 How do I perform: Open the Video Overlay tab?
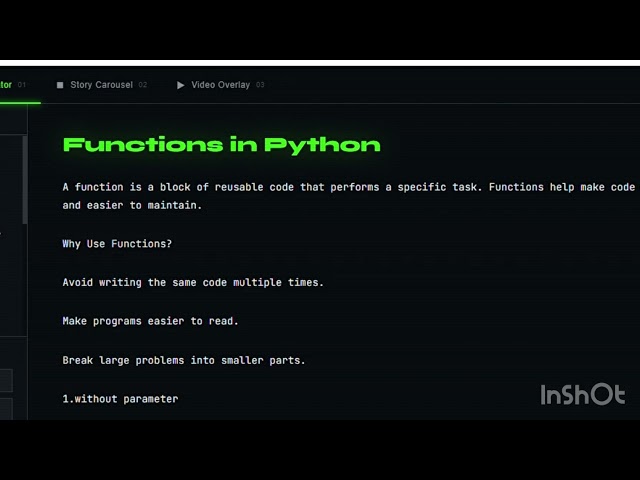point(221,85)
